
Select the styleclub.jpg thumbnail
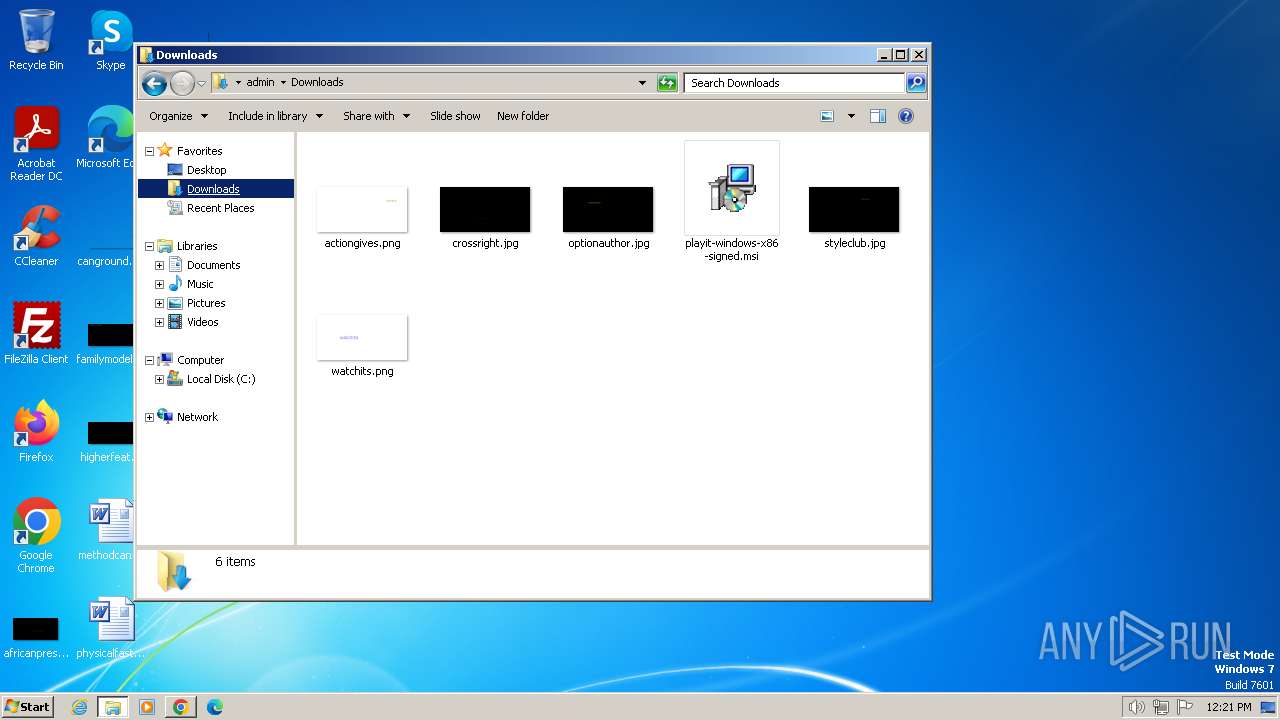coord(854,209)
